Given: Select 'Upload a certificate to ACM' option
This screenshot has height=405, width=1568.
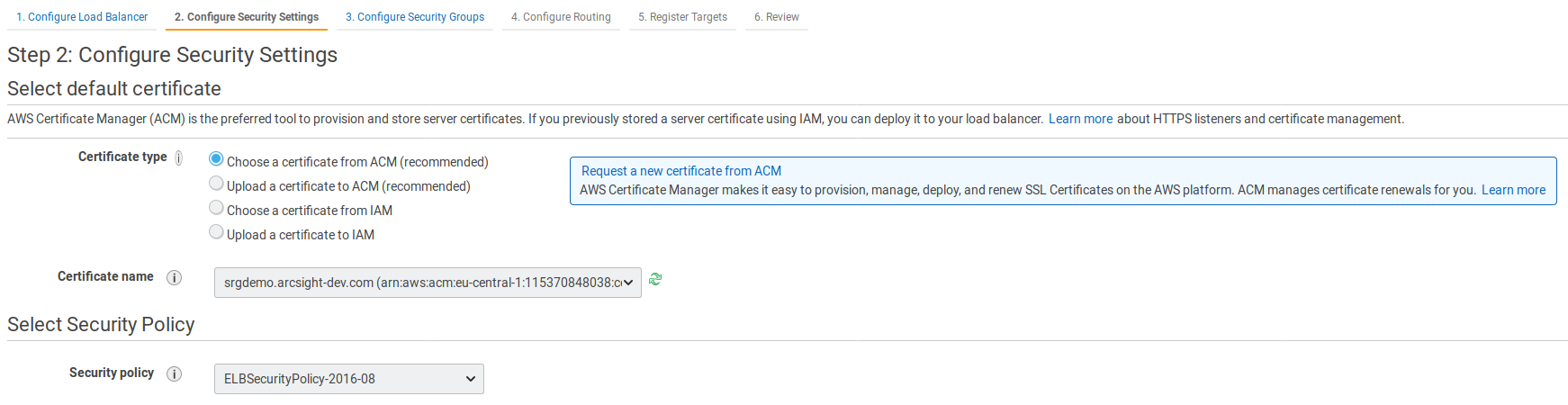Looking at the screenshot, I should (216, 184).
